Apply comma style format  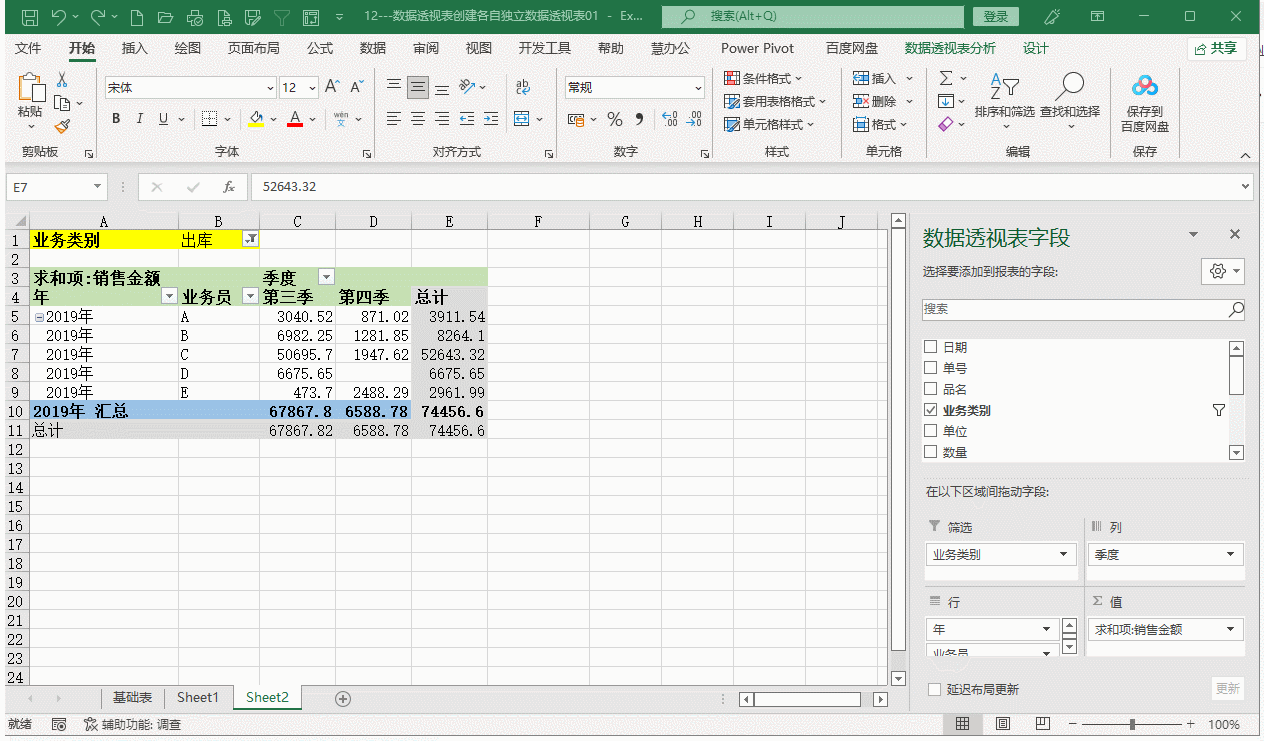[x=640, y=119]
